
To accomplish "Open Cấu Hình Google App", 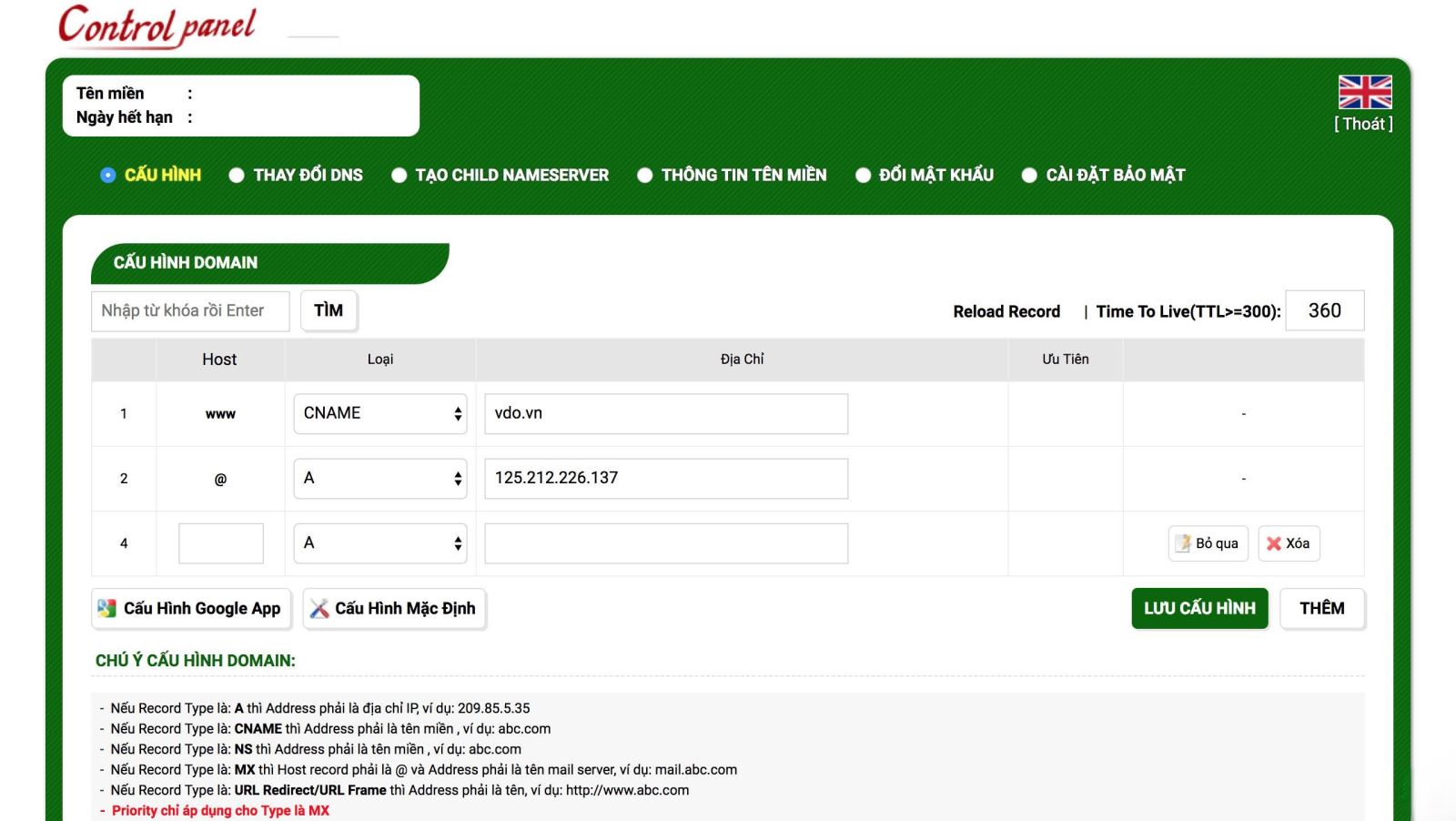I will [x=191, y=608].
